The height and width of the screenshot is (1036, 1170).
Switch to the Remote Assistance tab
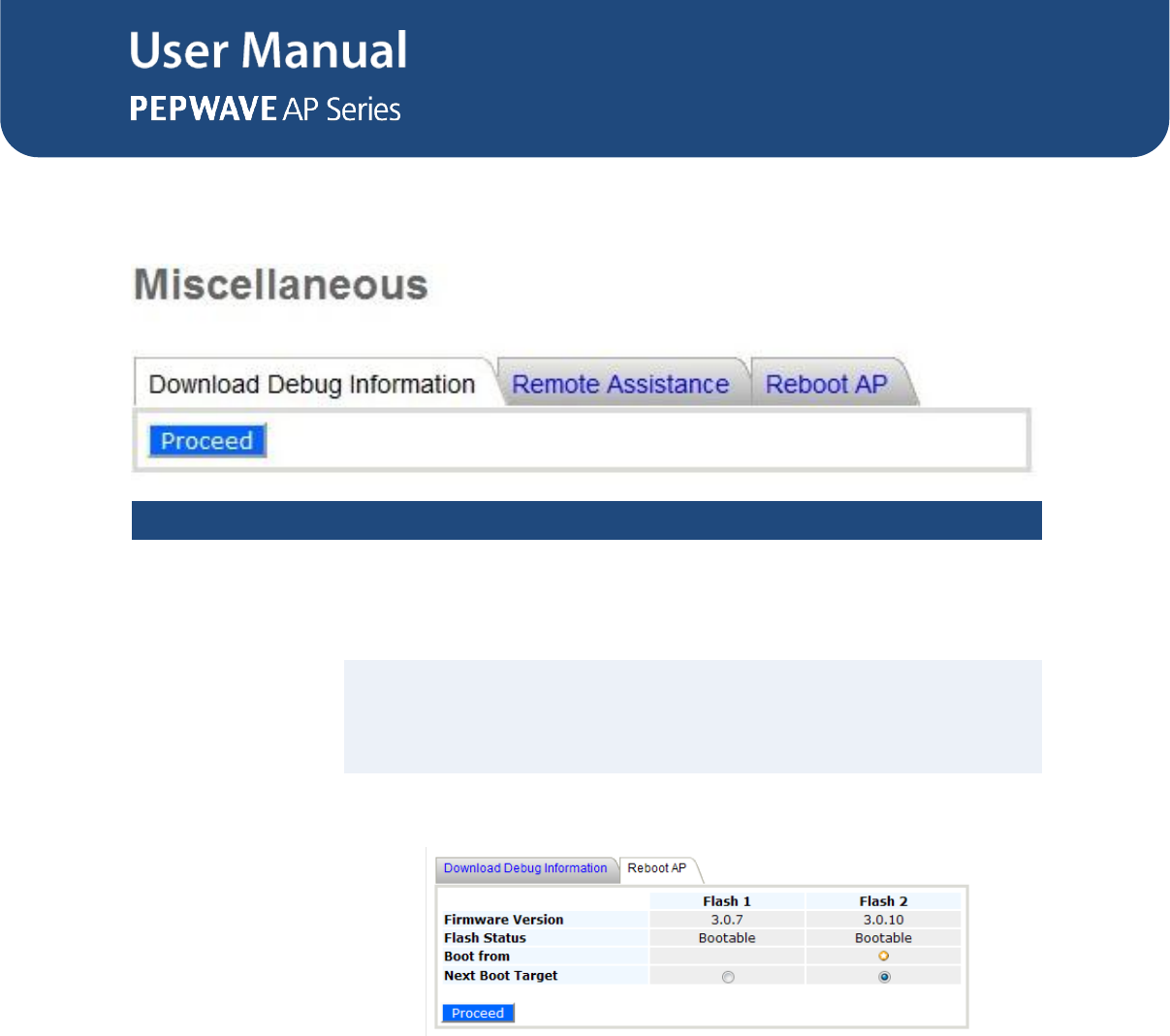click(620, 385)
